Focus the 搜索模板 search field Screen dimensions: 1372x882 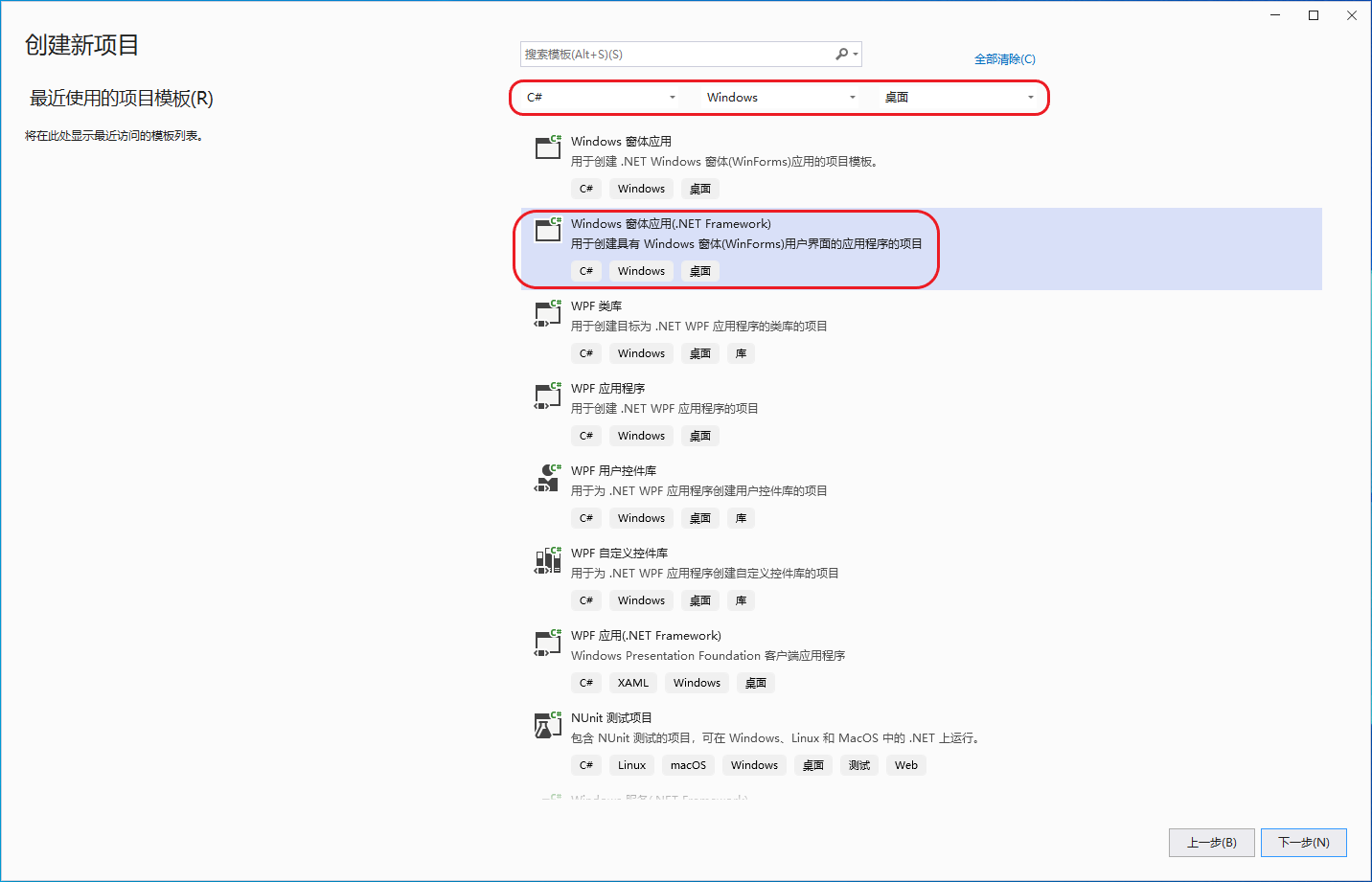676,55
